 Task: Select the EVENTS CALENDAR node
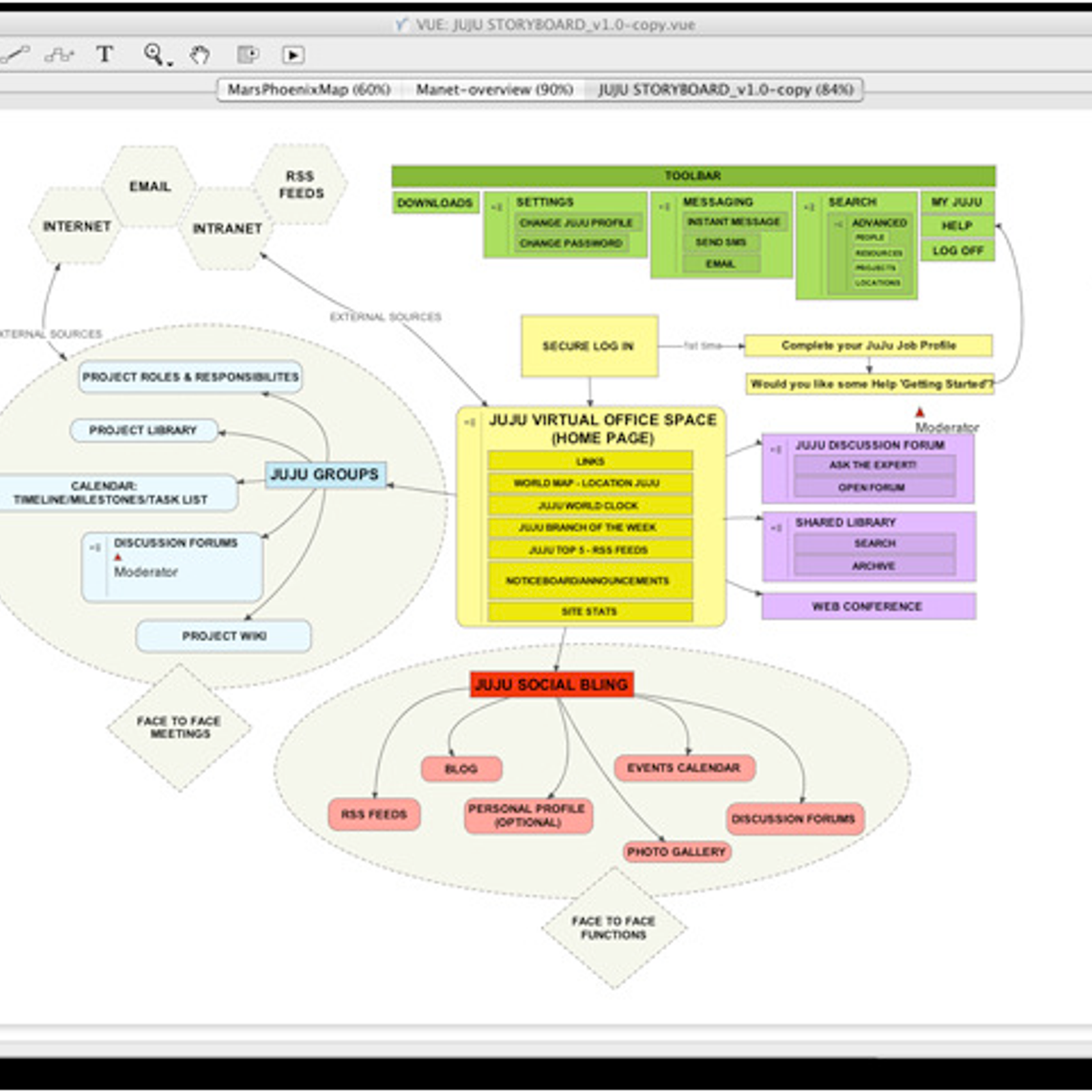tap(685, 768)
